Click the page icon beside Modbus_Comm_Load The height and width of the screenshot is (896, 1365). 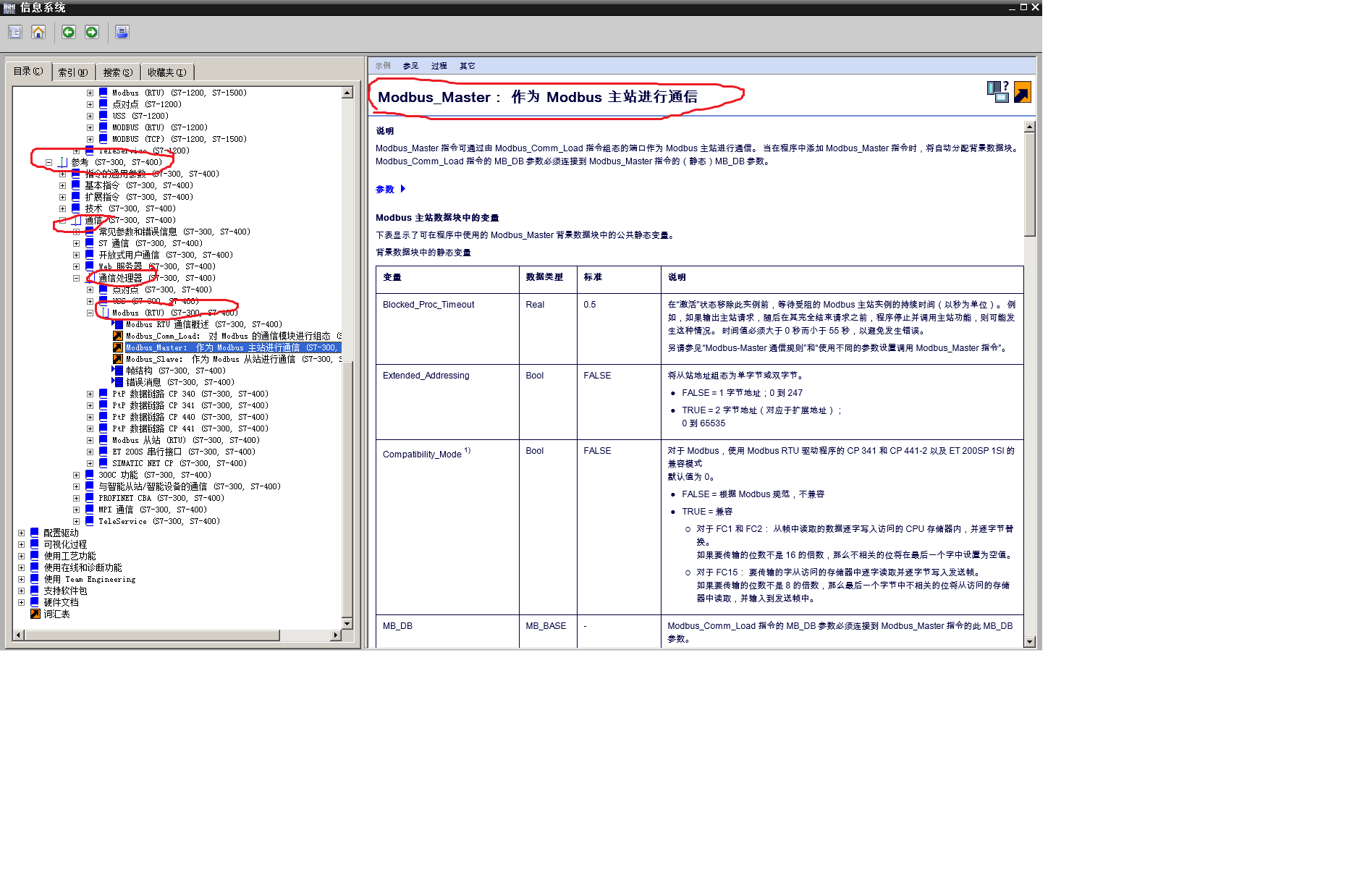point(117,336)
